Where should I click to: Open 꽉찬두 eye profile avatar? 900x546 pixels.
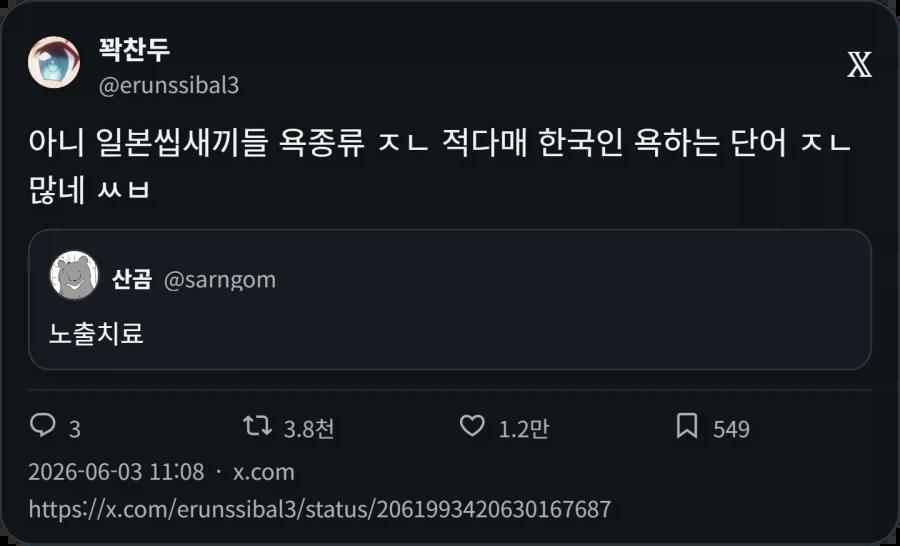point(53,62)
